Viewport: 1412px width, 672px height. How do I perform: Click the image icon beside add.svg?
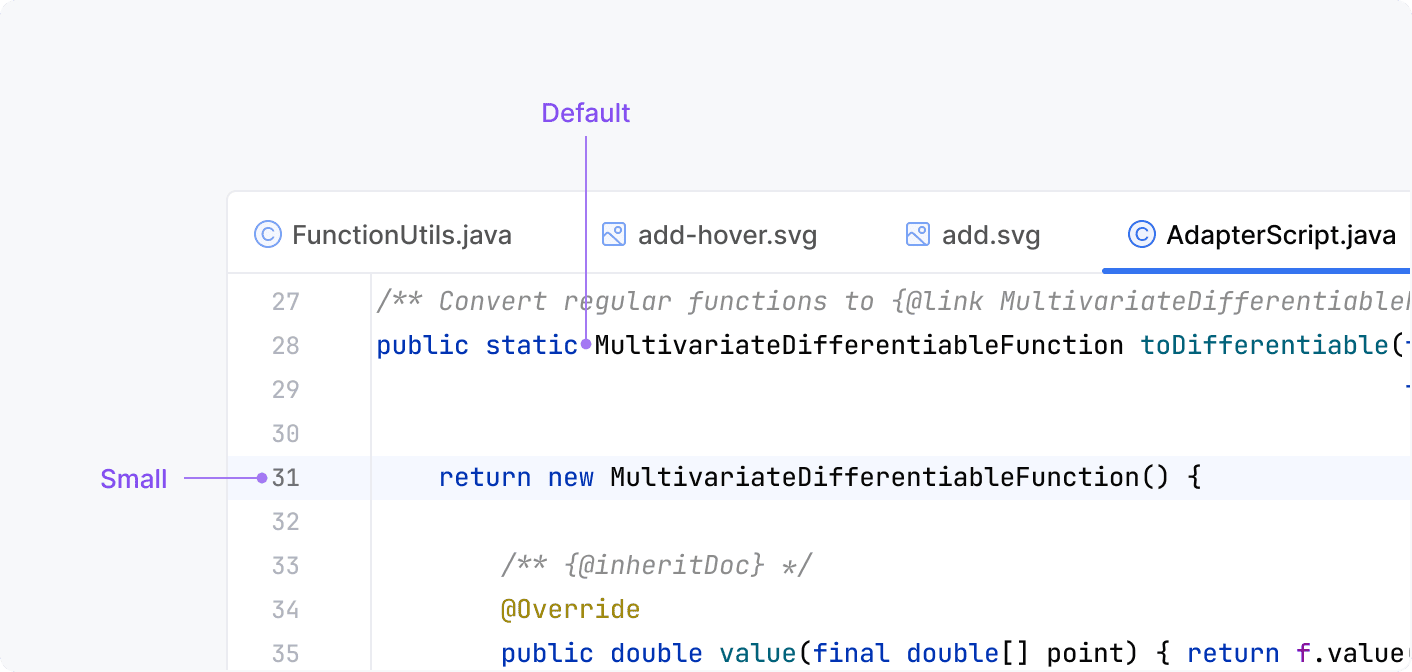(x=917, y=235)
